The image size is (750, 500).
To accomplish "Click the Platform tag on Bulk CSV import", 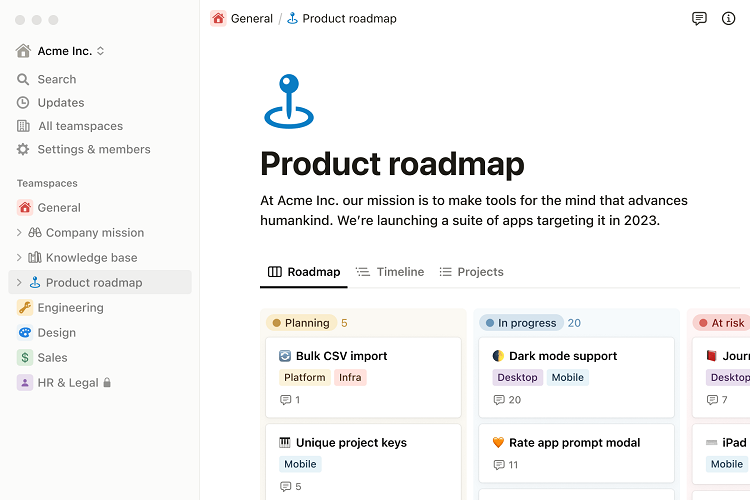I will 305,378.
